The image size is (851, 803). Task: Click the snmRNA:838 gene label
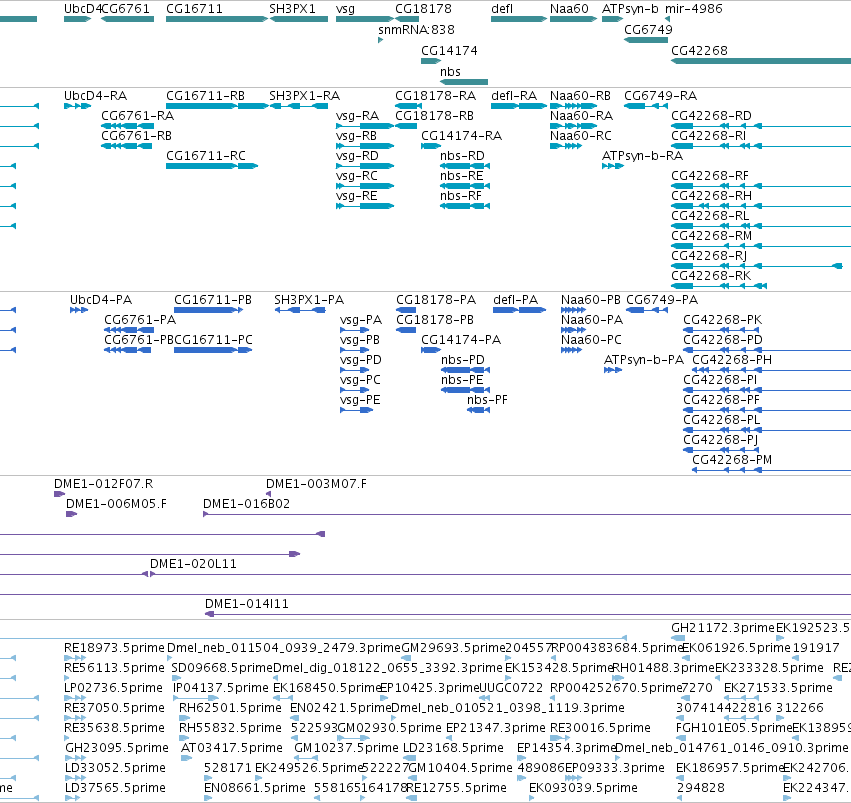[416, 29]
